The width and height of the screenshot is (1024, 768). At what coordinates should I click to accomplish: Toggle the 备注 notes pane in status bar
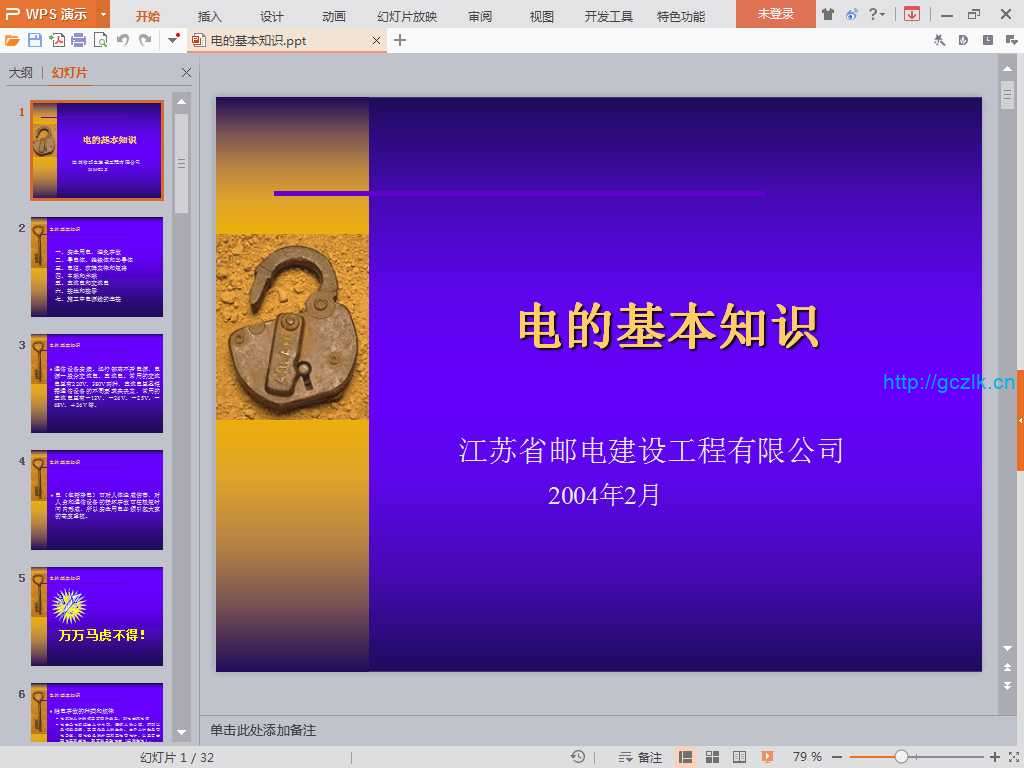[x=641, y=757]
